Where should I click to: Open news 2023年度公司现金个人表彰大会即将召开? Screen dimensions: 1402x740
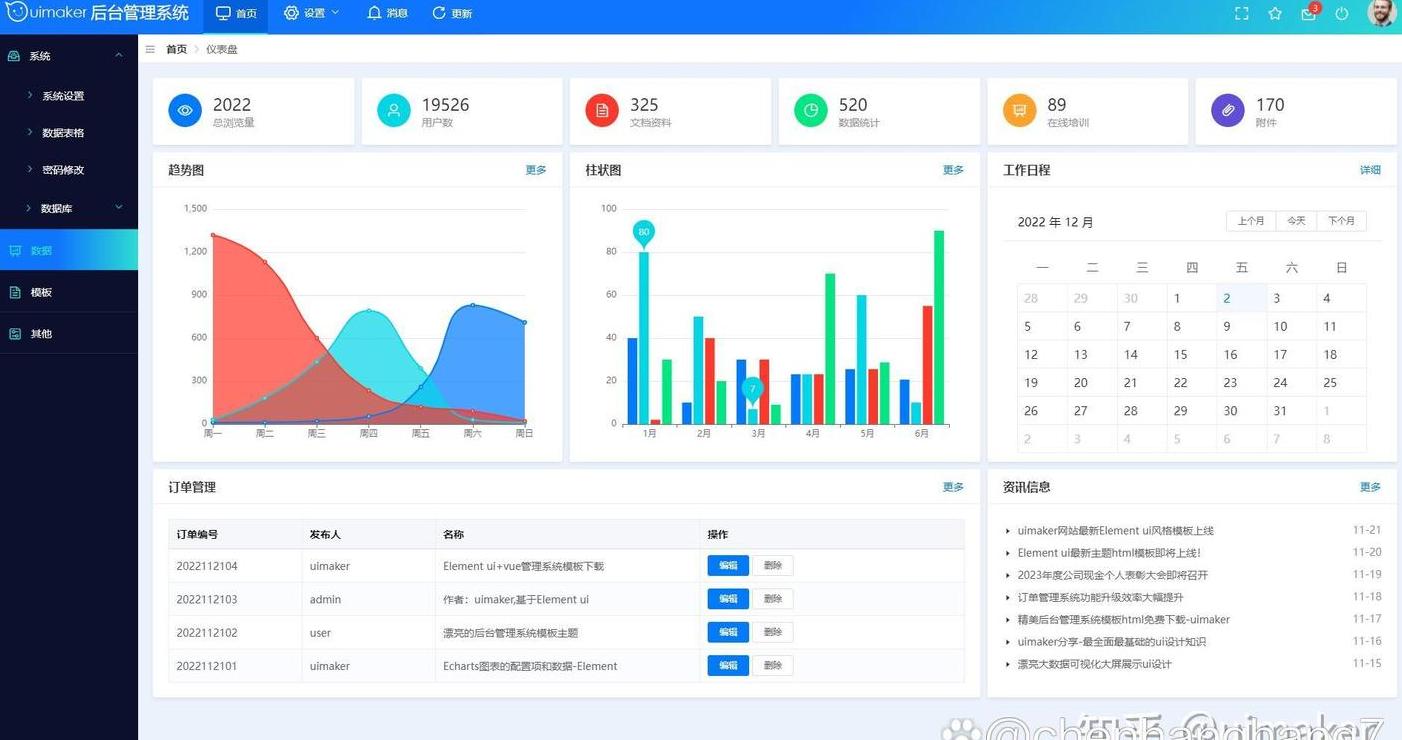click(1113, 575)
